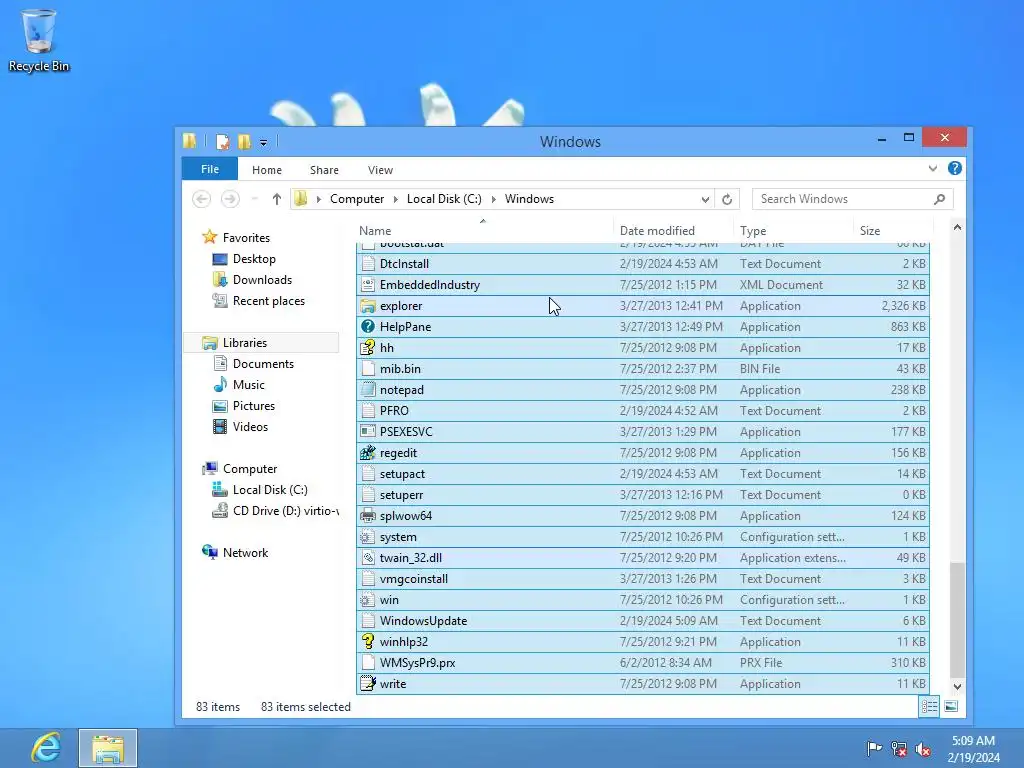Open the address bar history dropdown

[705, 199]
